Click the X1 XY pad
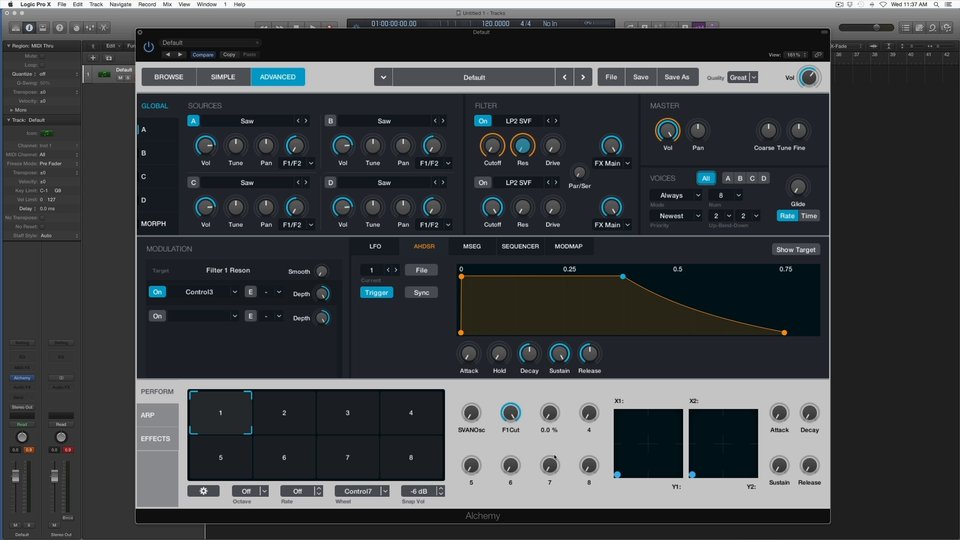Screen dimensions: 960x540 point(648,443)
